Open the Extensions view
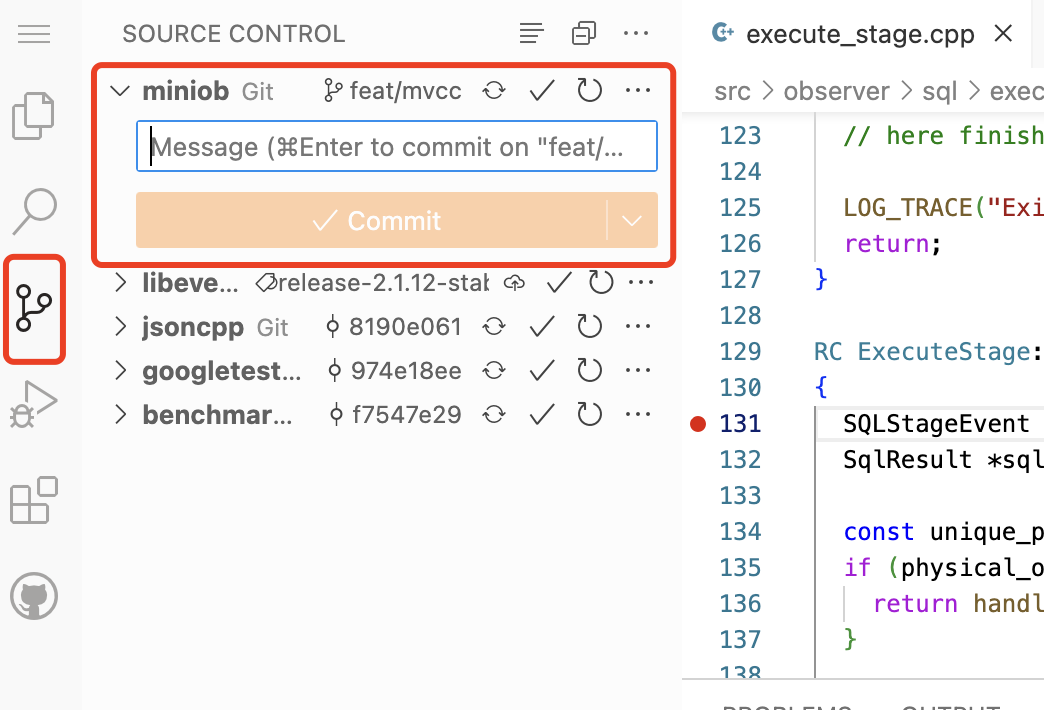 (34, 500)
